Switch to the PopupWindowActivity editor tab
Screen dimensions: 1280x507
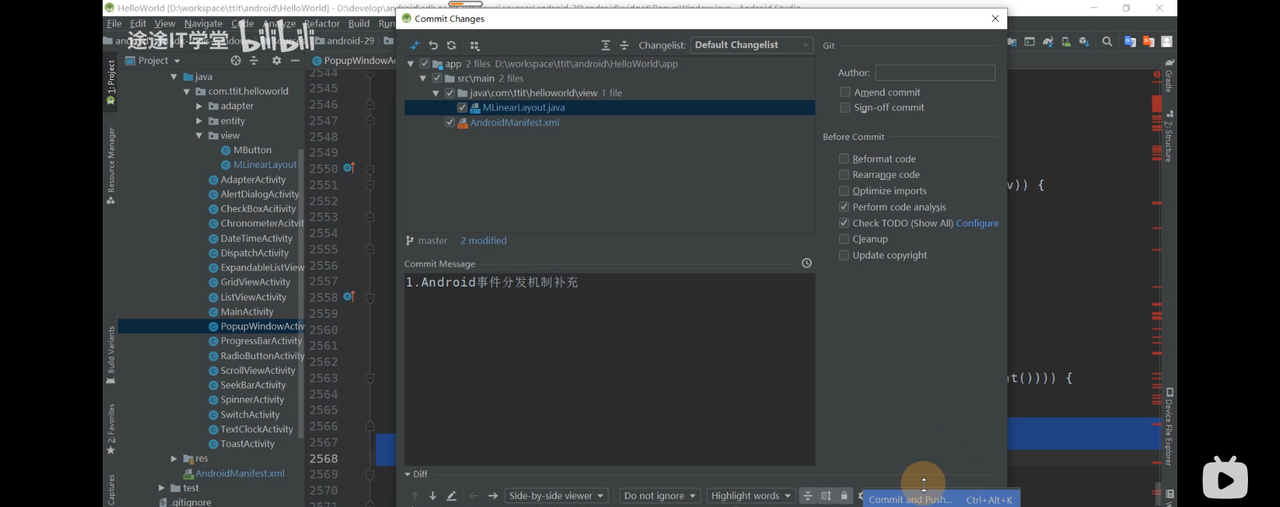pyautogui.click(x=352, y=61)
